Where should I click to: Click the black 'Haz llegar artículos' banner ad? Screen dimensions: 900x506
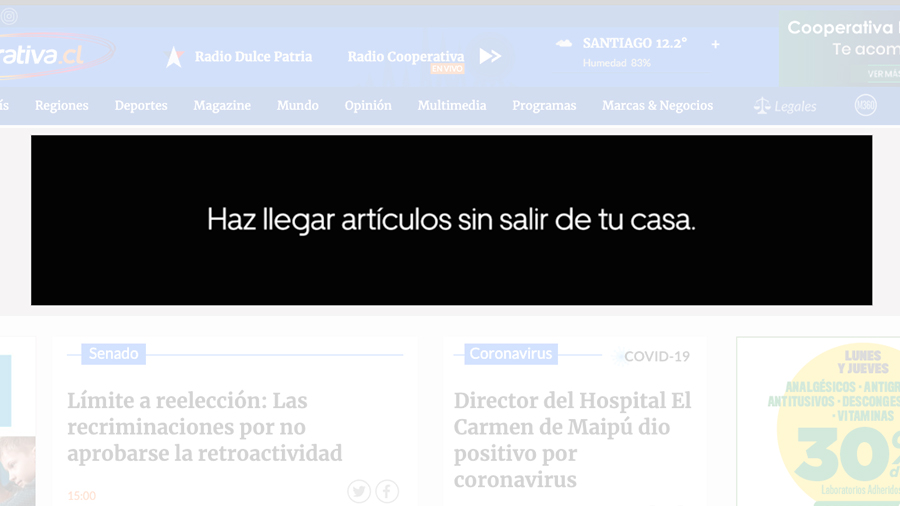[451, 220]
